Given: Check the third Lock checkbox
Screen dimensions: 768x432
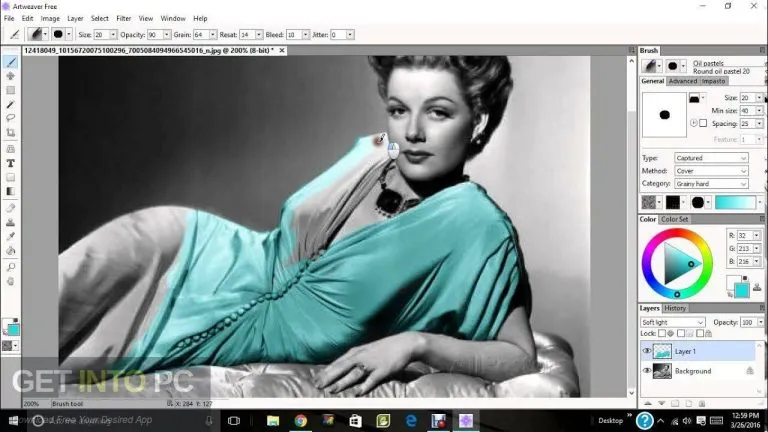Looking at the screenshot, I should (700, 334).
